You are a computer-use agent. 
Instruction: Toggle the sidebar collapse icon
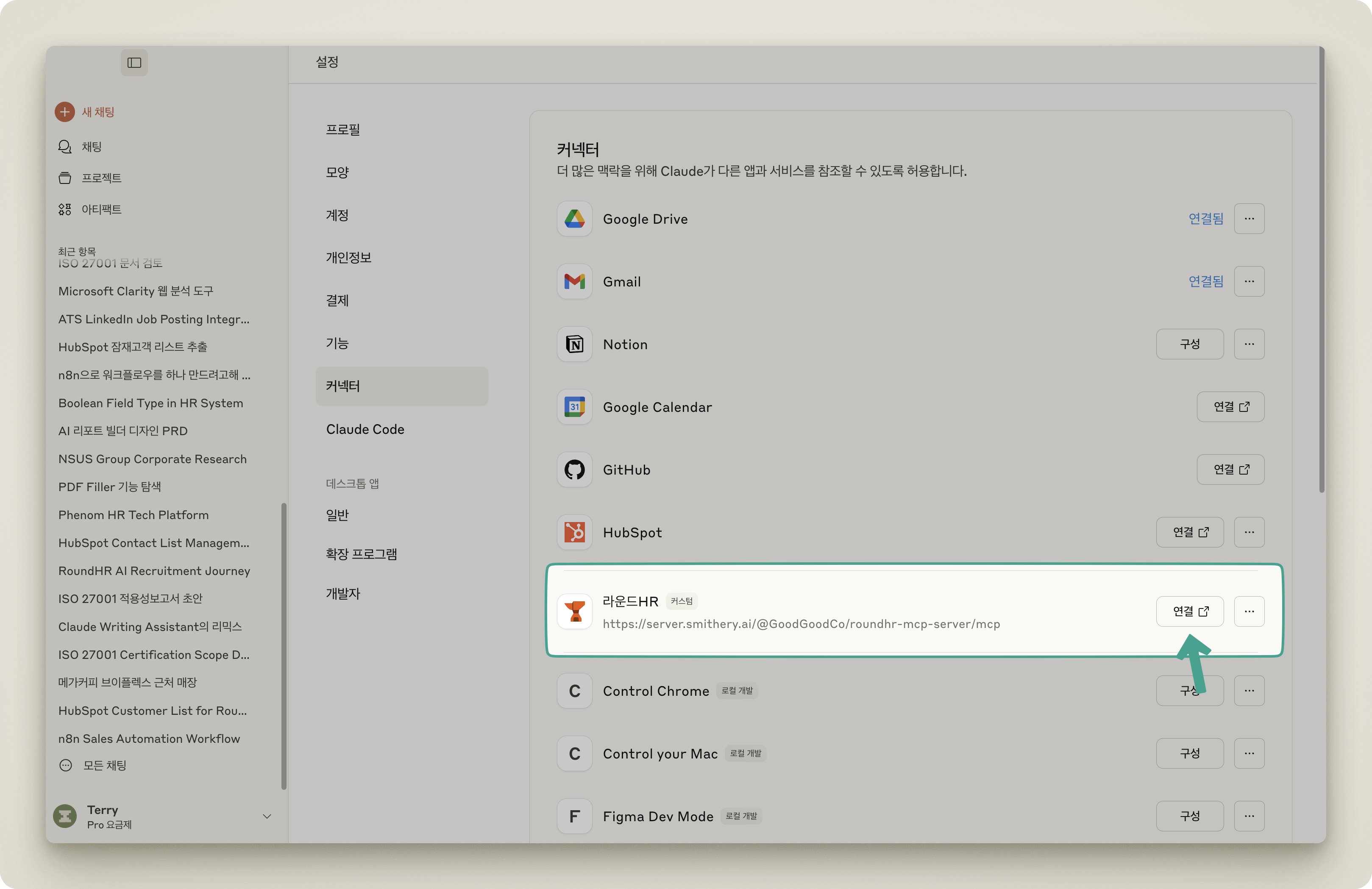134,63
